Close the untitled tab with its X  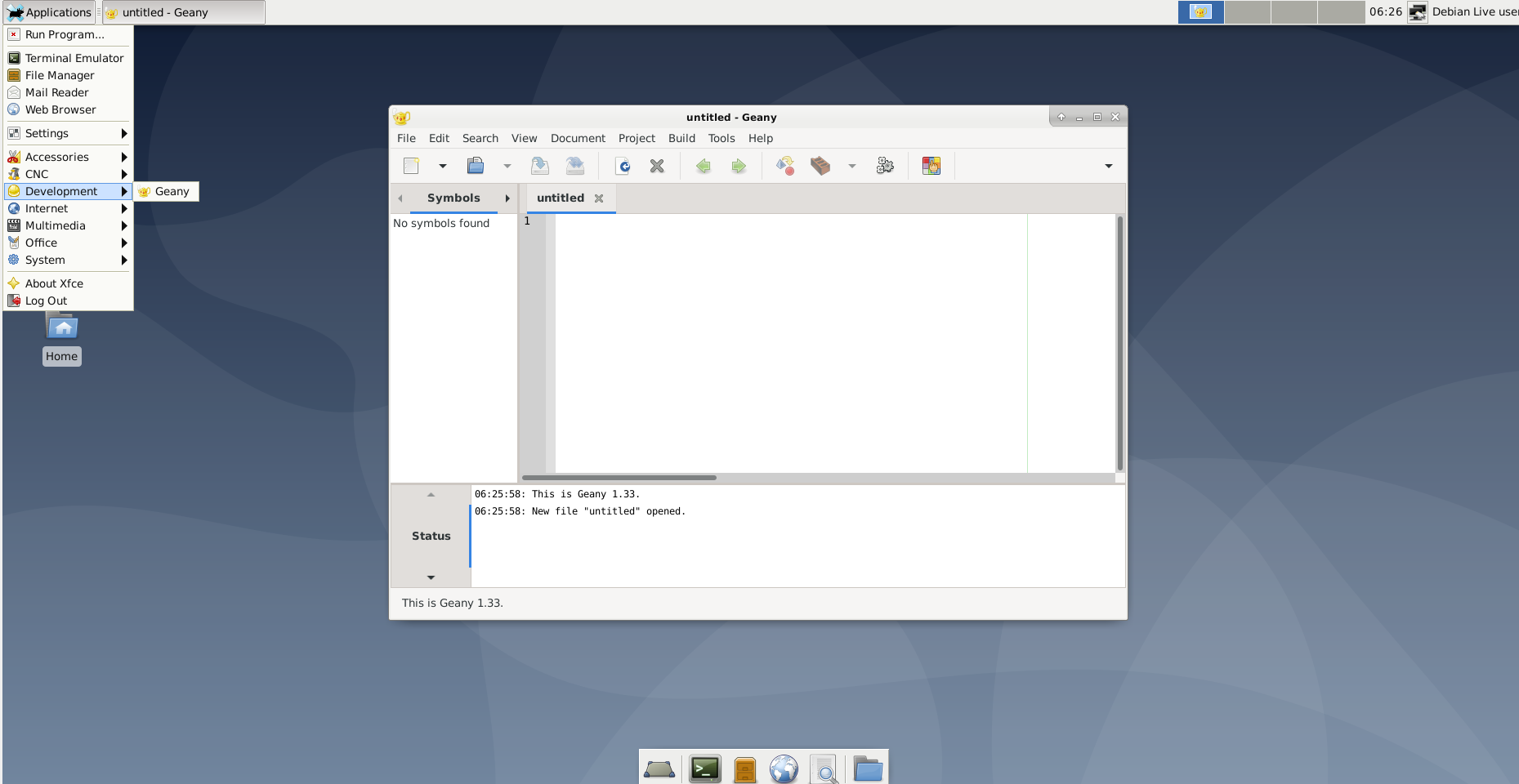point(599,198)
